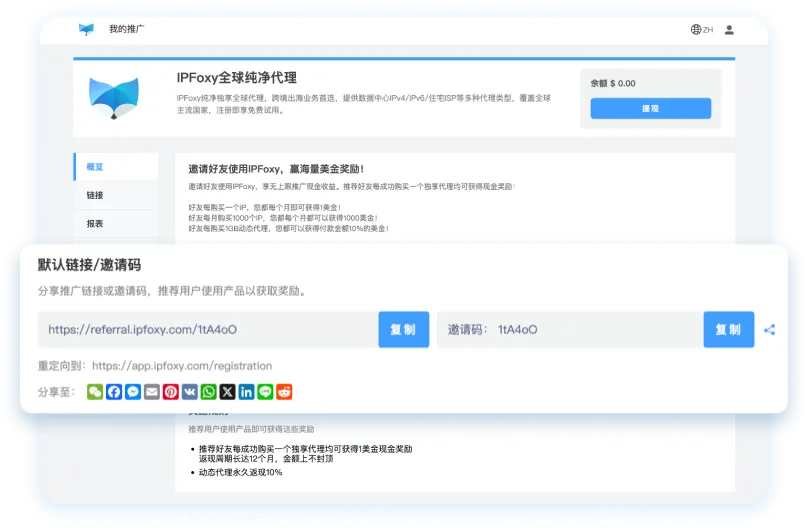
Task: Select the 链接 links sidebar tab
Action: (116, 195)
